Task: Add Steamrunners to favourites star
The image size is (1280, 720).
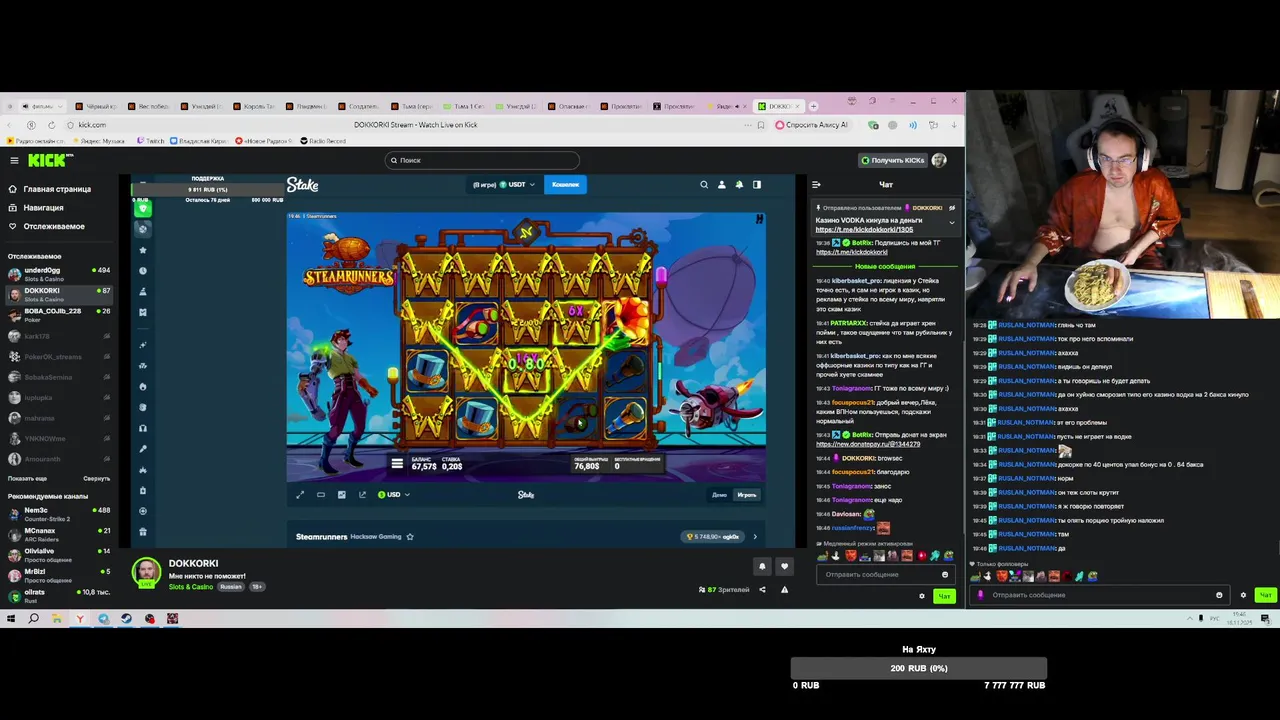Action: point(410,537)
